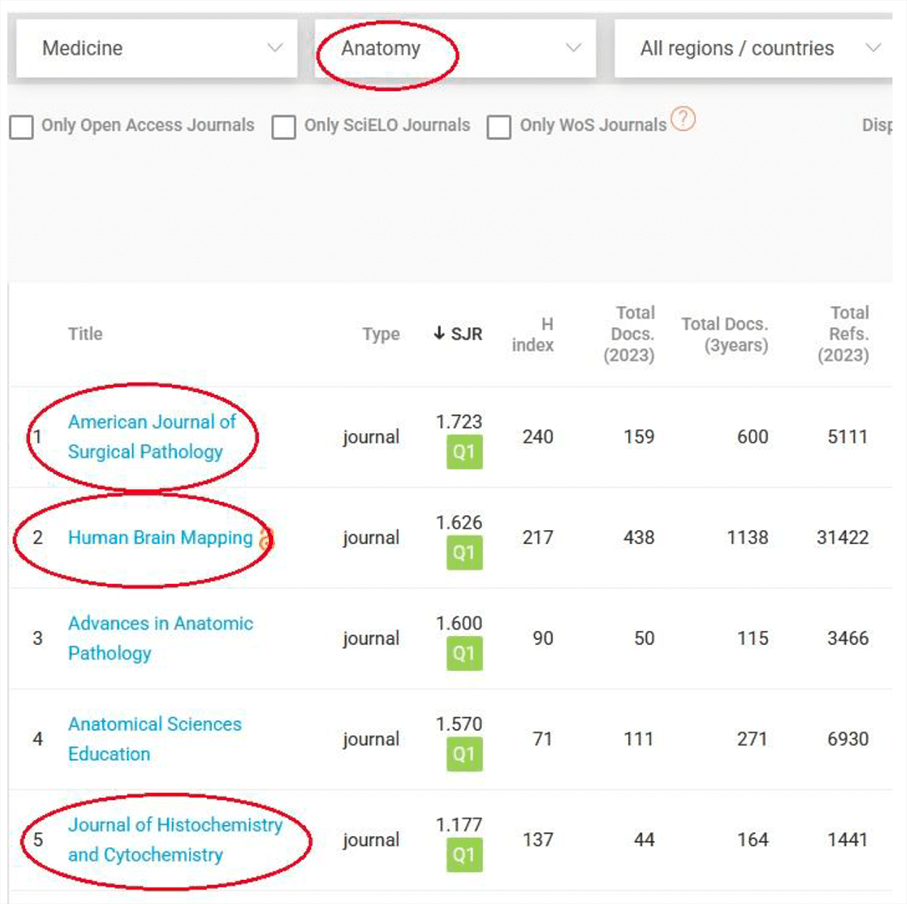Sort table by H index column
Screen dimensions: 907x904
pos(532,334)
